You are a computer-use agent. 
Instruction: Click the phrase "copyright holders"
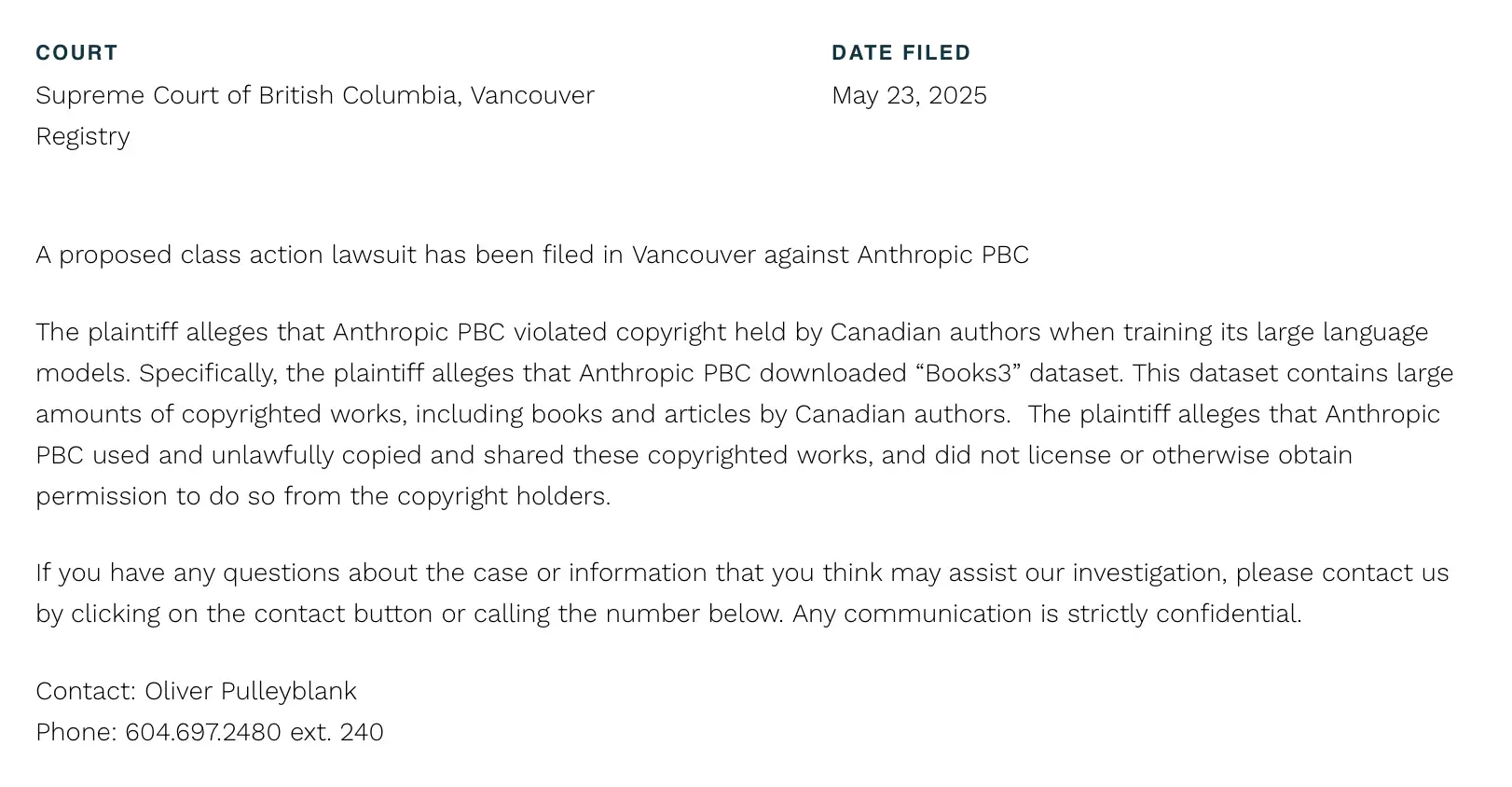click(x=503, y=497)
